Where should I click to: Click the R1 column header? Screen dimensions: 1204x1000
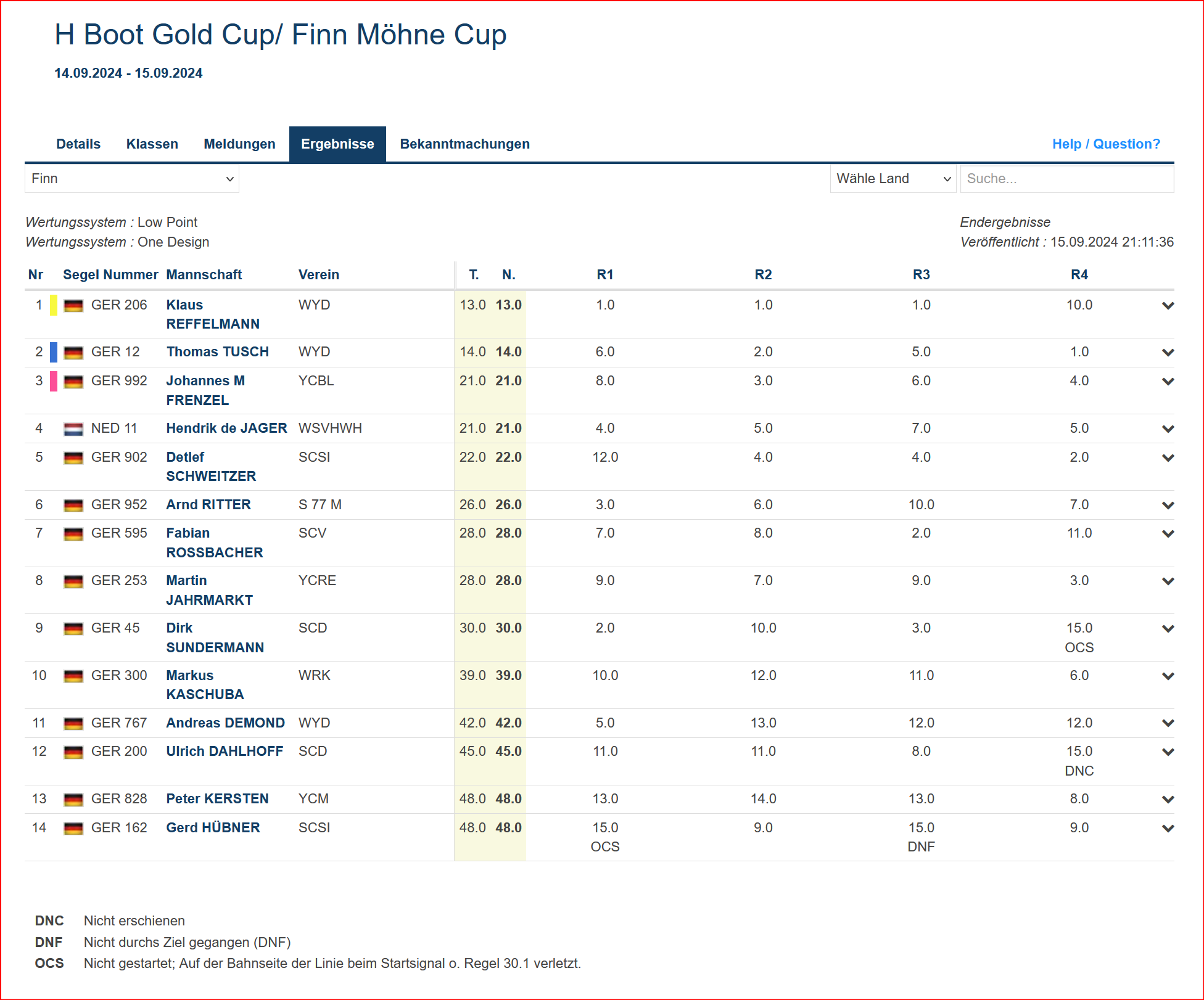tap(604, 275)
